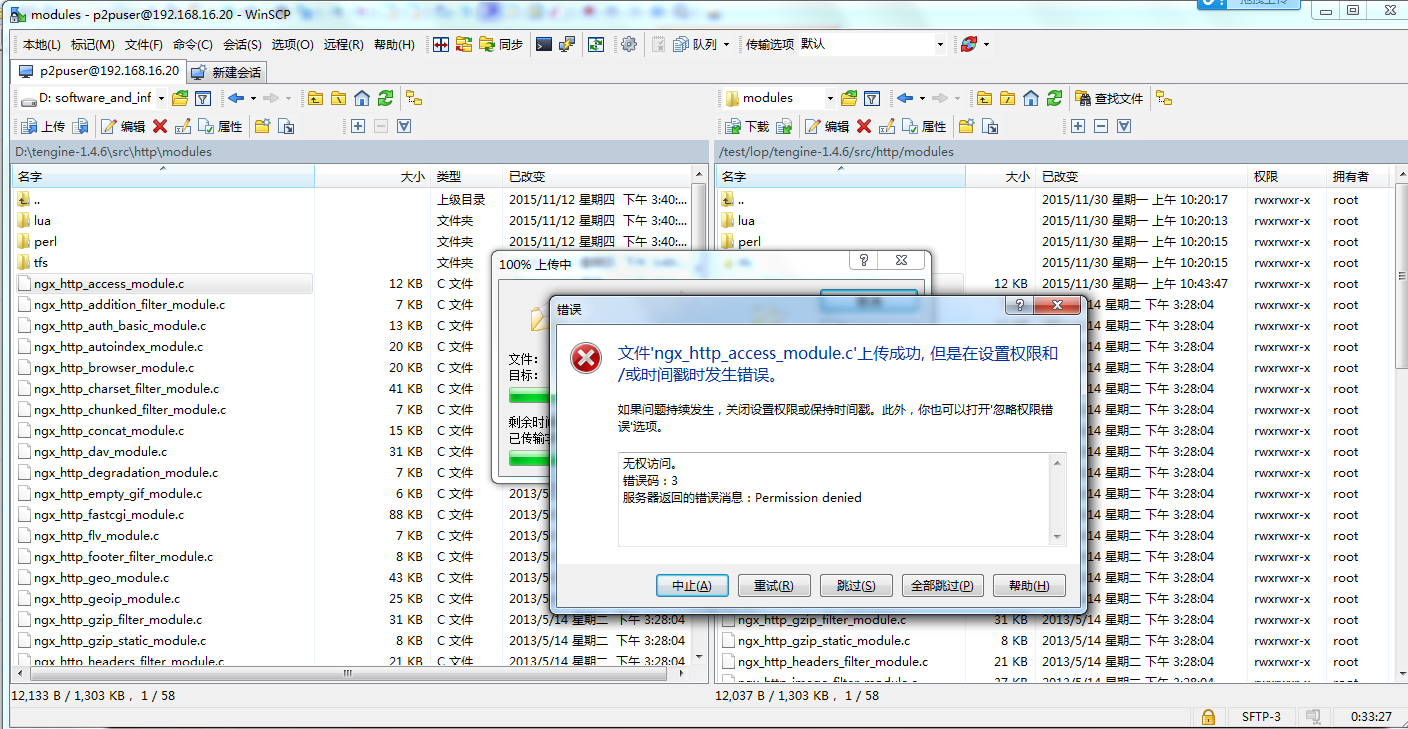
Task: Click the 重试(R) retry button
Action: click(x=774, y=586)
